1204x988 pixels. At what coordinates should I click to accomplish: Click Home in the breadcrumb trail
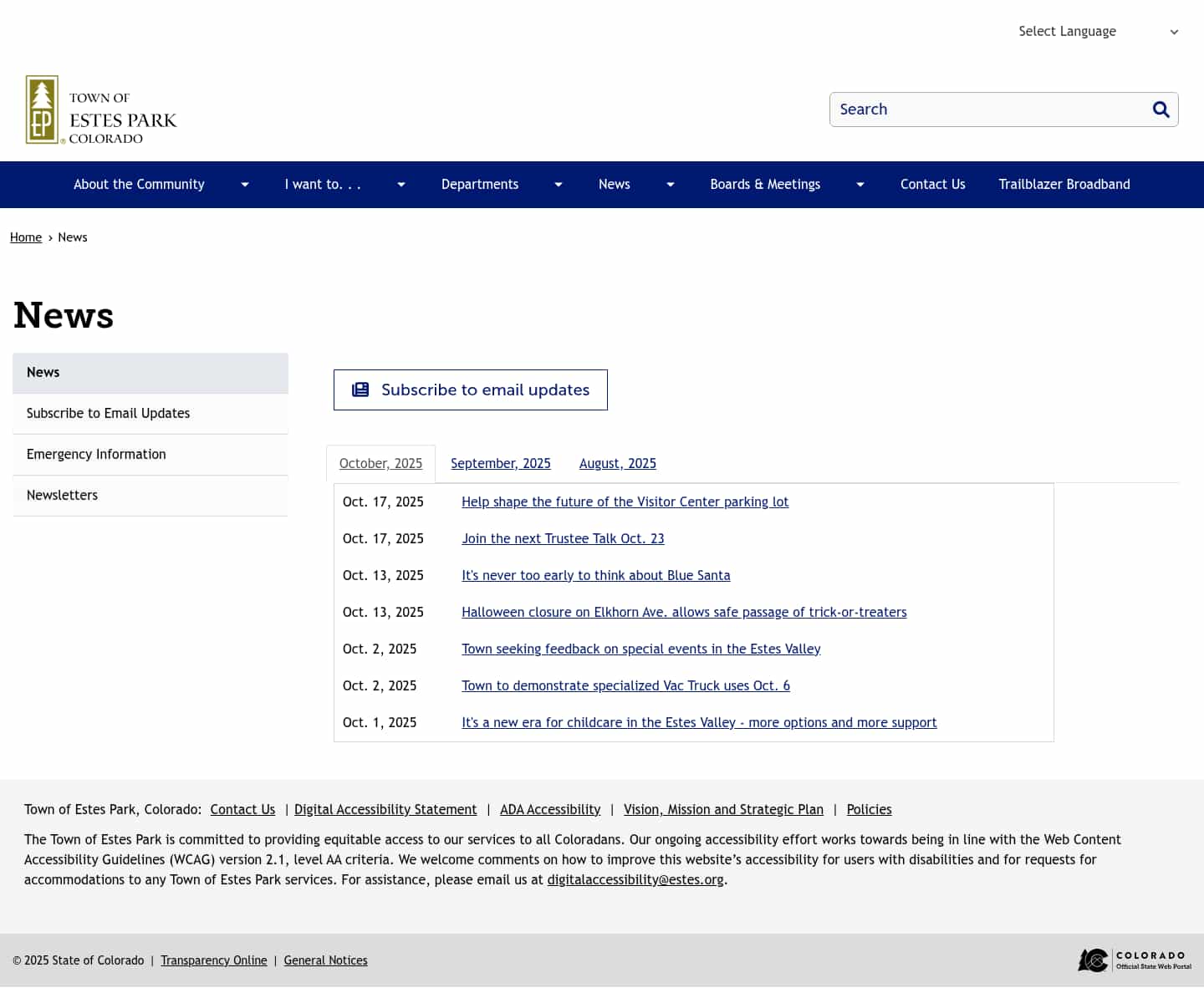coord(25,237)
